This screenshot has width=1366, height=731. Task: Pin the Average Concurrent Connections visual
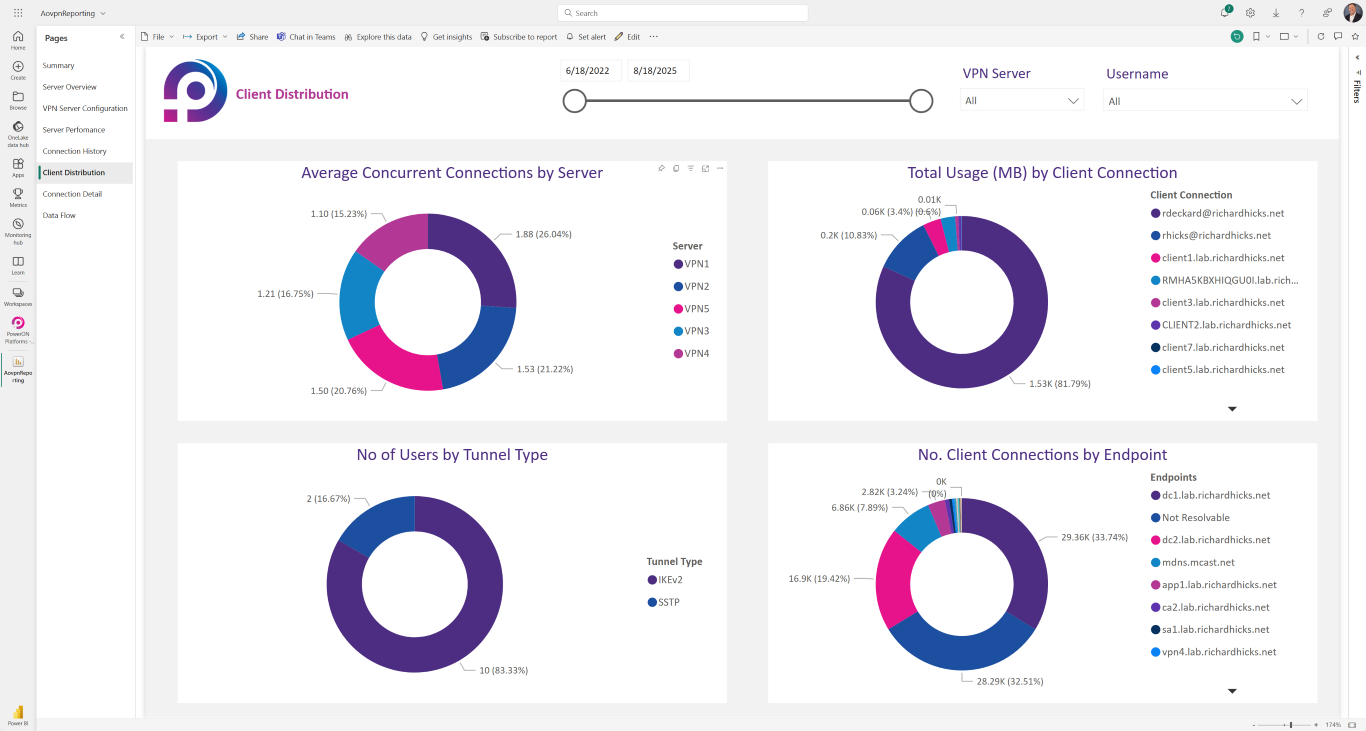(x=661, y=168)
